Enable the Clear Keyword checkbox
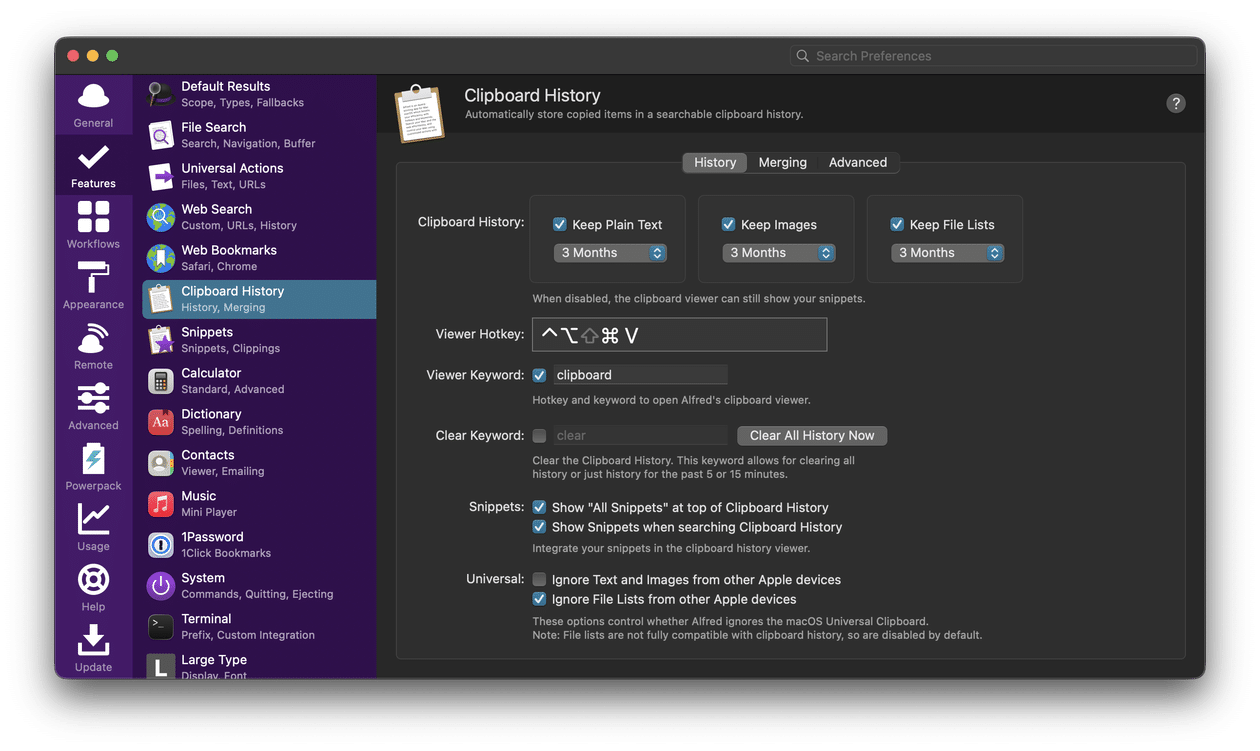 (539, 435)
